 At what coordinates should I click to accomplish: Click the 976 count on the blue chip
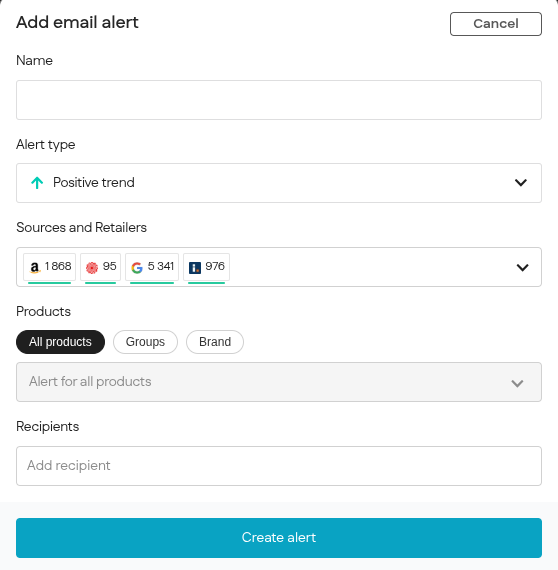215,266
